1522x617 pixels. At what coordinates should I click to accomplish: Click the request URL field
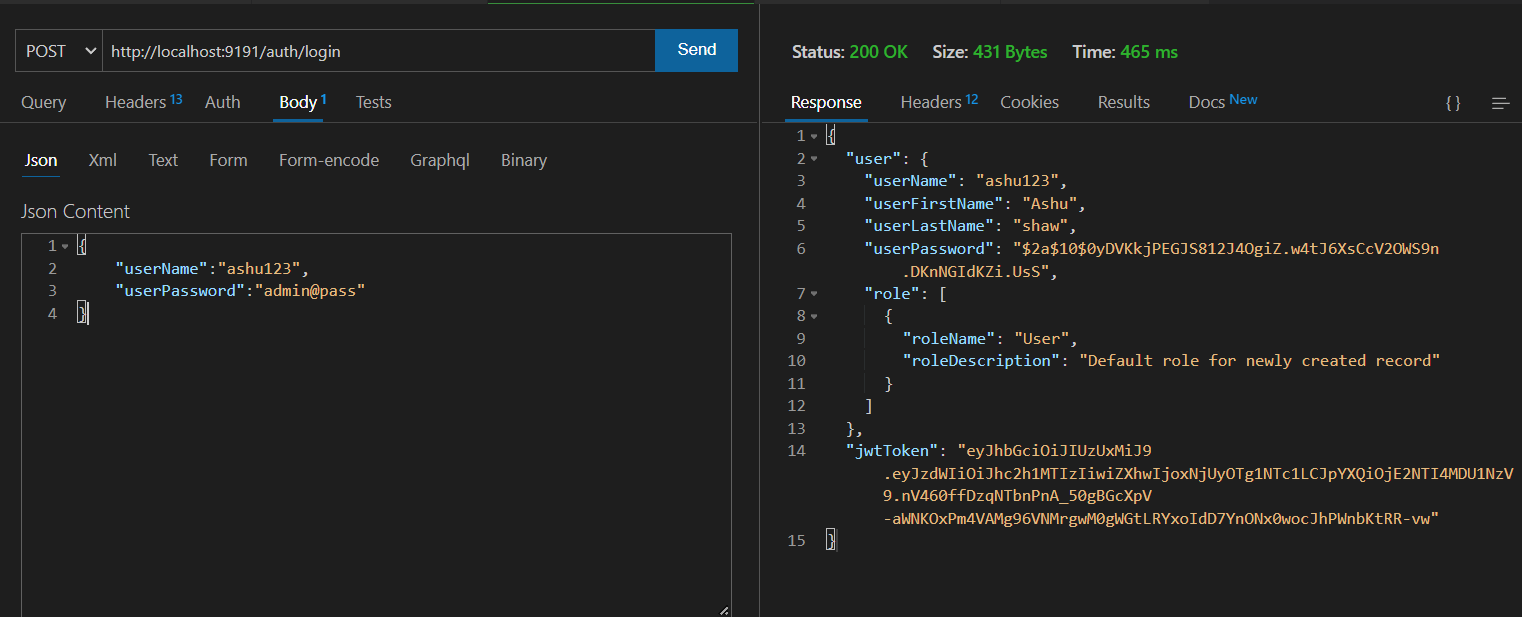[378, 51]
